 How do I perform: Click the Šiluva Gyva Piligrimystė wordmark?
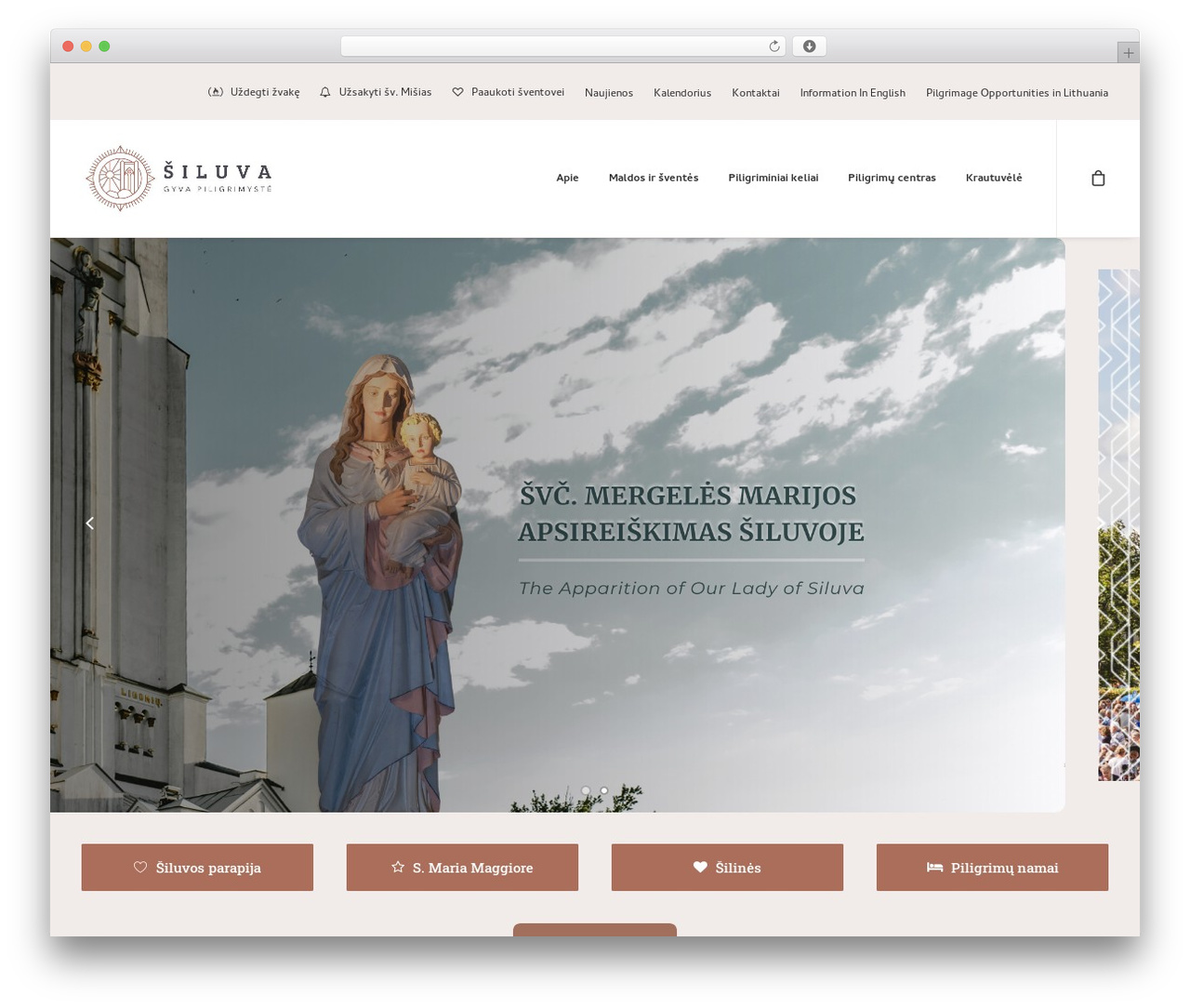pos(218,177)
